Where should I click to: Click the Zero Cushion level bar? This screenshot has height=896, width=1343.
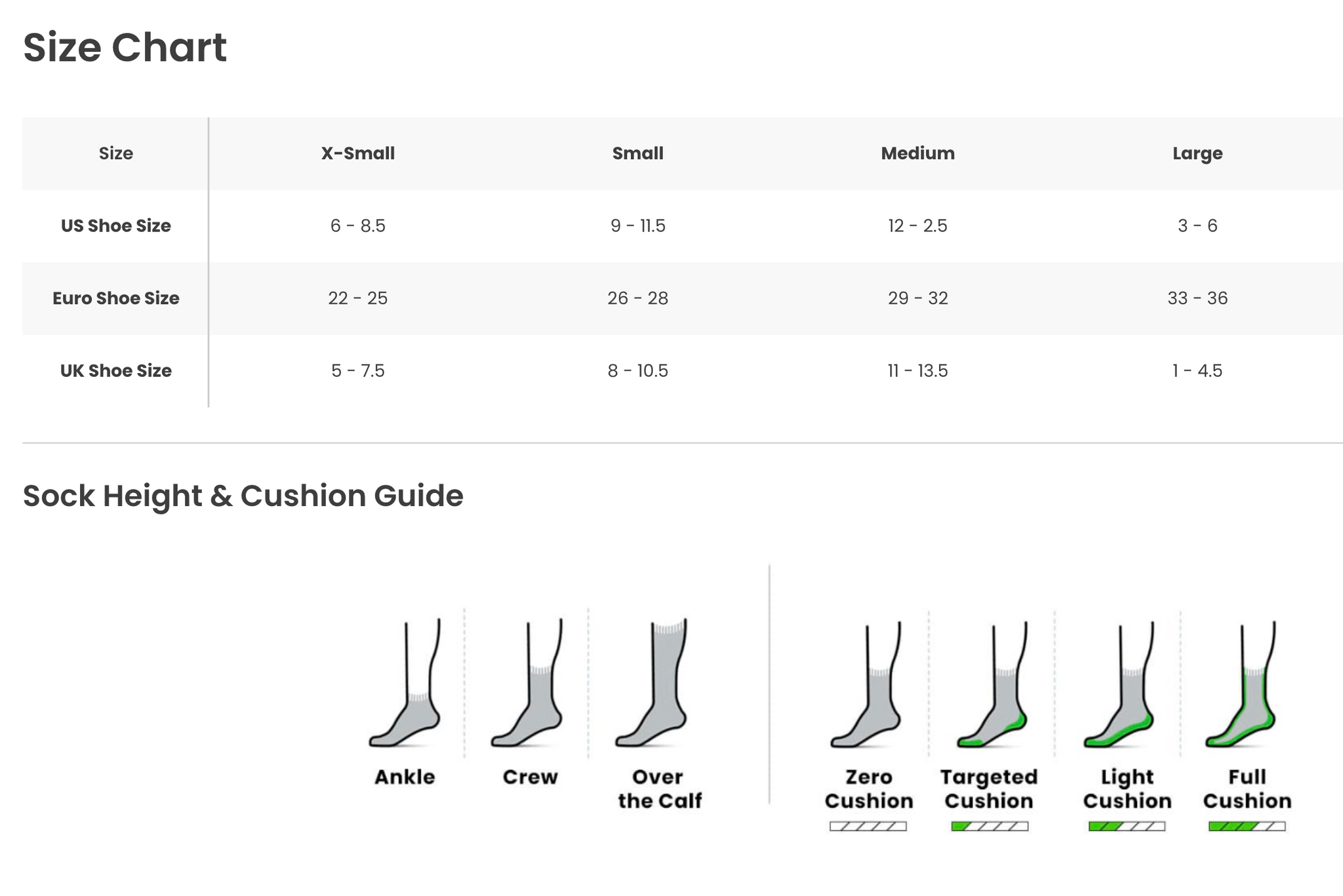(868, 827)
